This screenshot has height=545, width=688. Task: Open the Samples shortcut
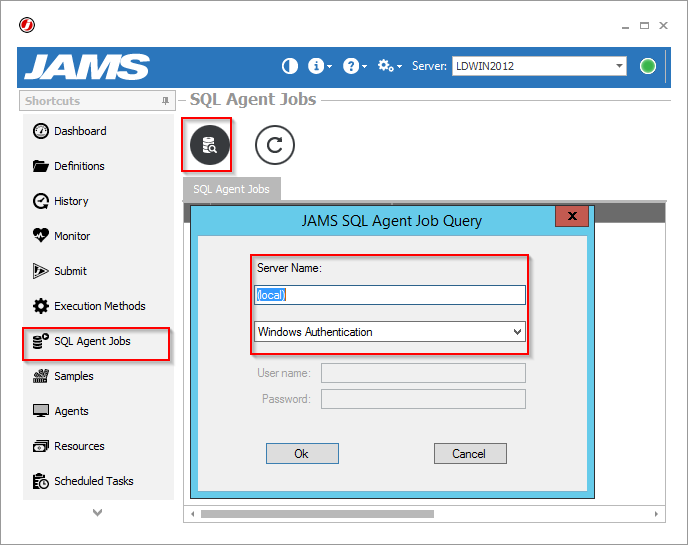(x=63, y=376)
